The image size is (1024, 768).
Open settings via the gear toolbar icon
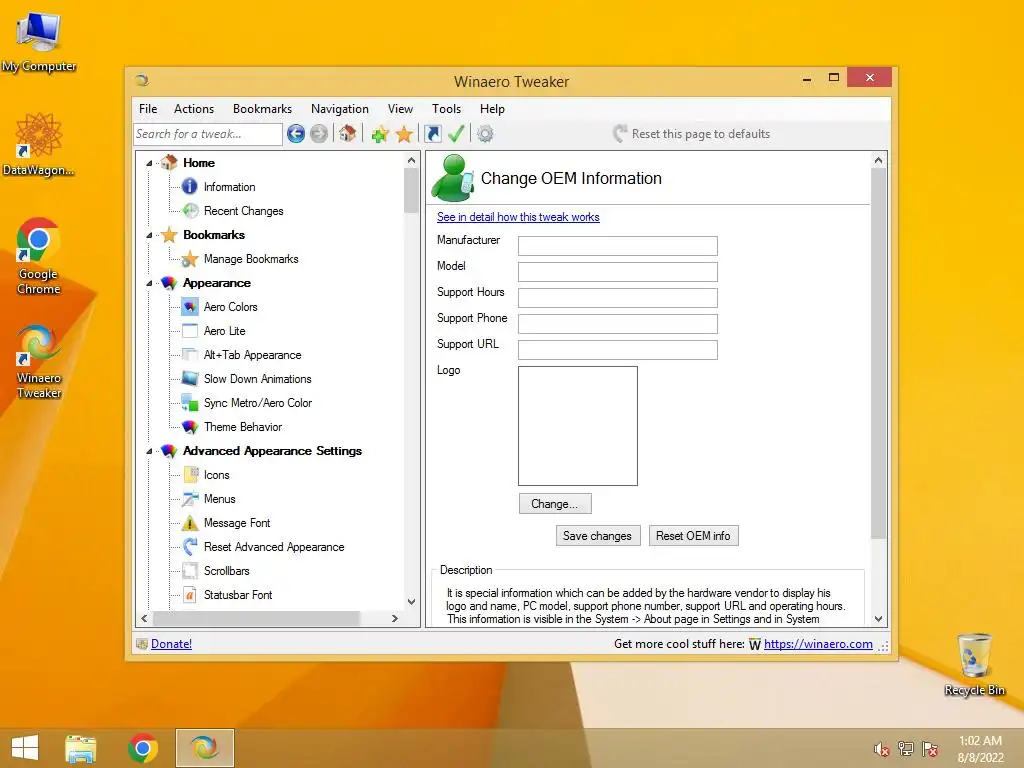click(x=485, y=134)
